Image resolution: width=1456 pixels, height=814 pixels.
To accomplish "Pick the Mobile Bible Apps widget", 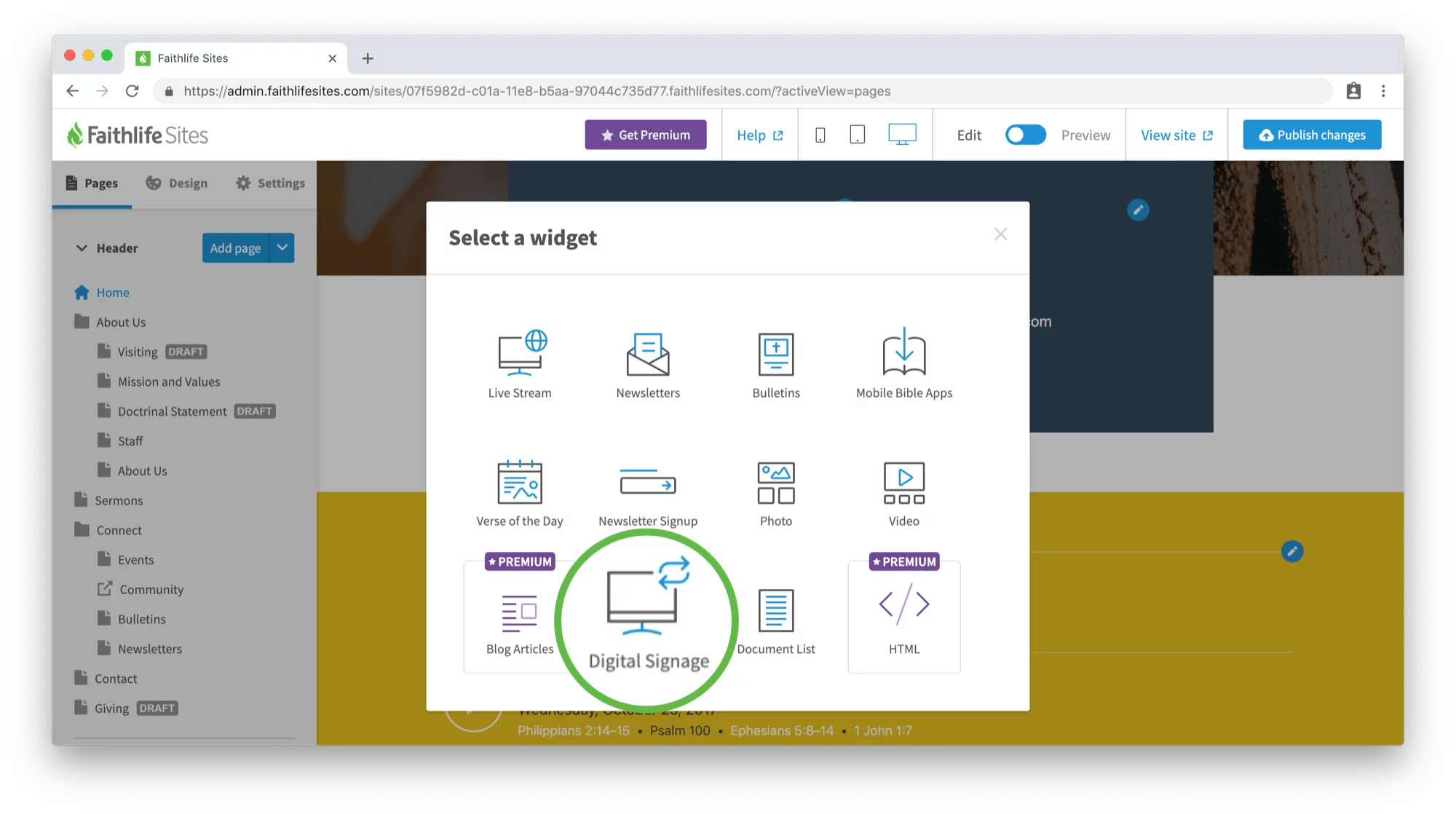I will pyautogui.click(x=903, y=353).
